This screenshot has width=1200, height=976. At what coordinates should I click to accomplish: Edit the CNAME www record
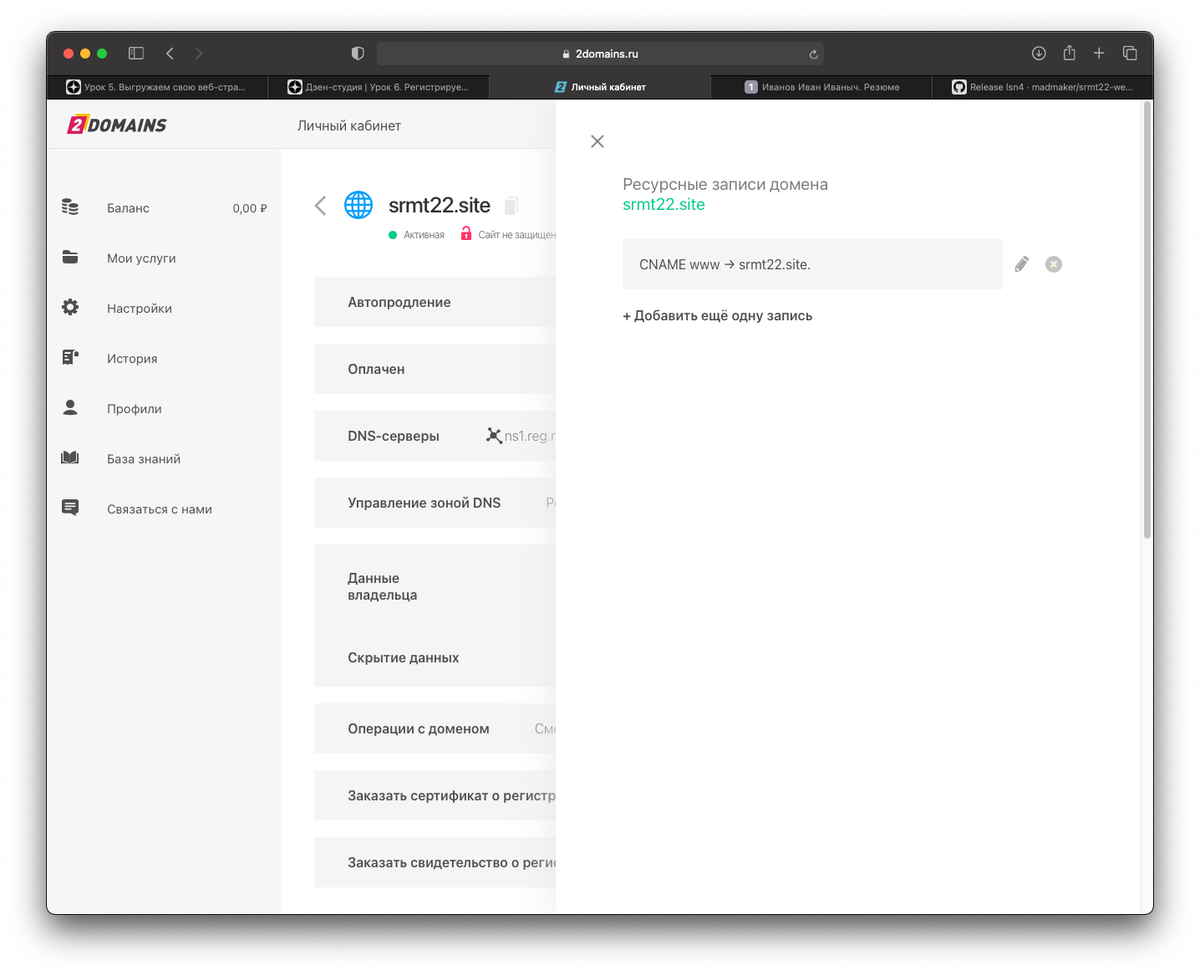click(x=1021, y=264)
